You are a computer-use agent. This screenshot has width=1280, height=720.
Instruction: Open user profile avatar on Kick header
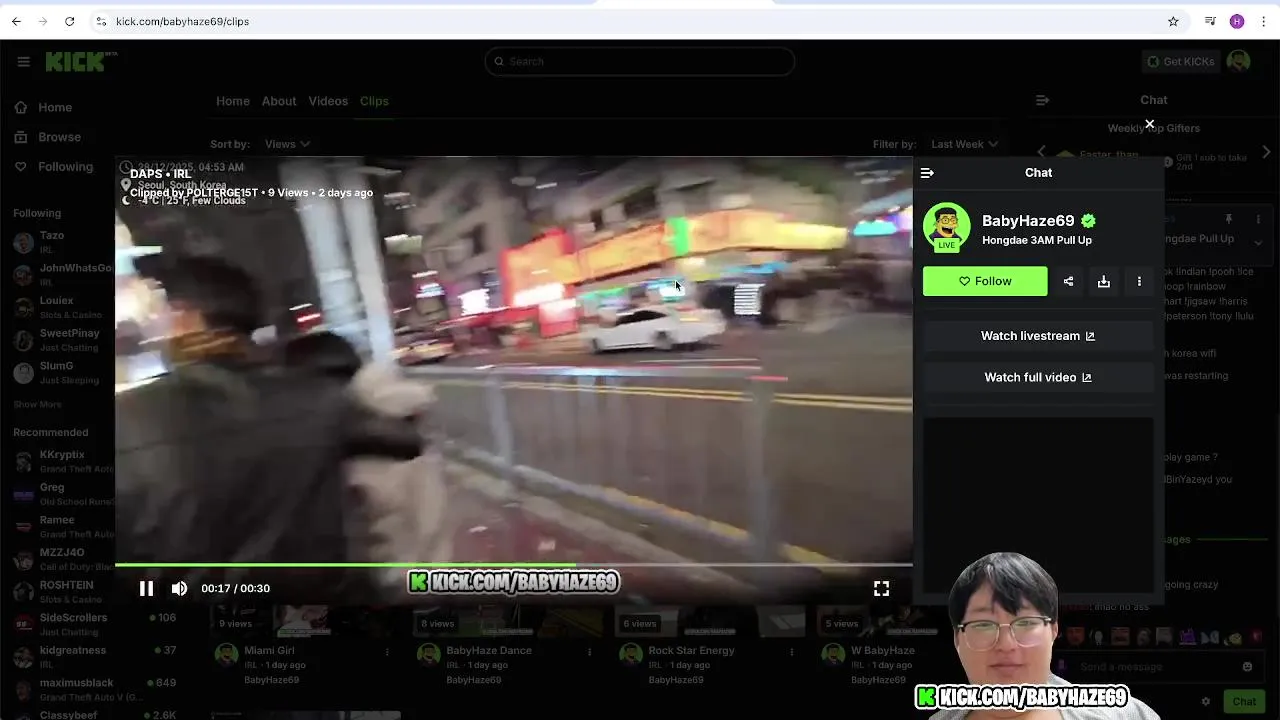click(x=1239, y=62)
